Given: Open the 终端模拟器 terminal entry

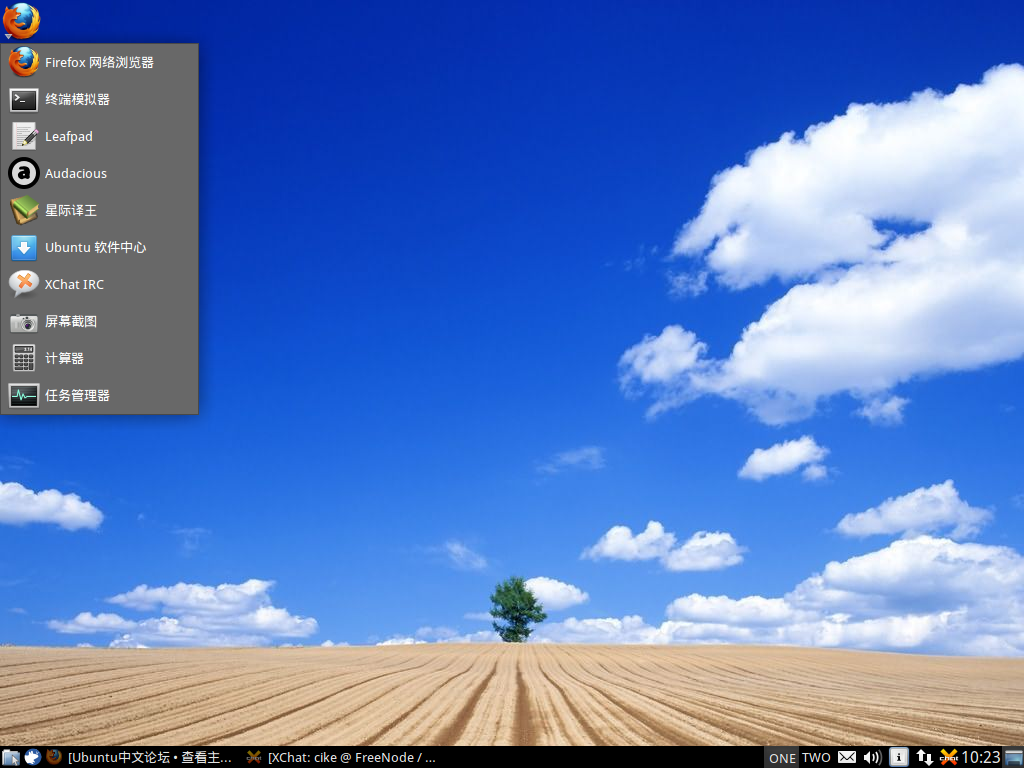Looking at the screenshot, I should tap(99, 100).
